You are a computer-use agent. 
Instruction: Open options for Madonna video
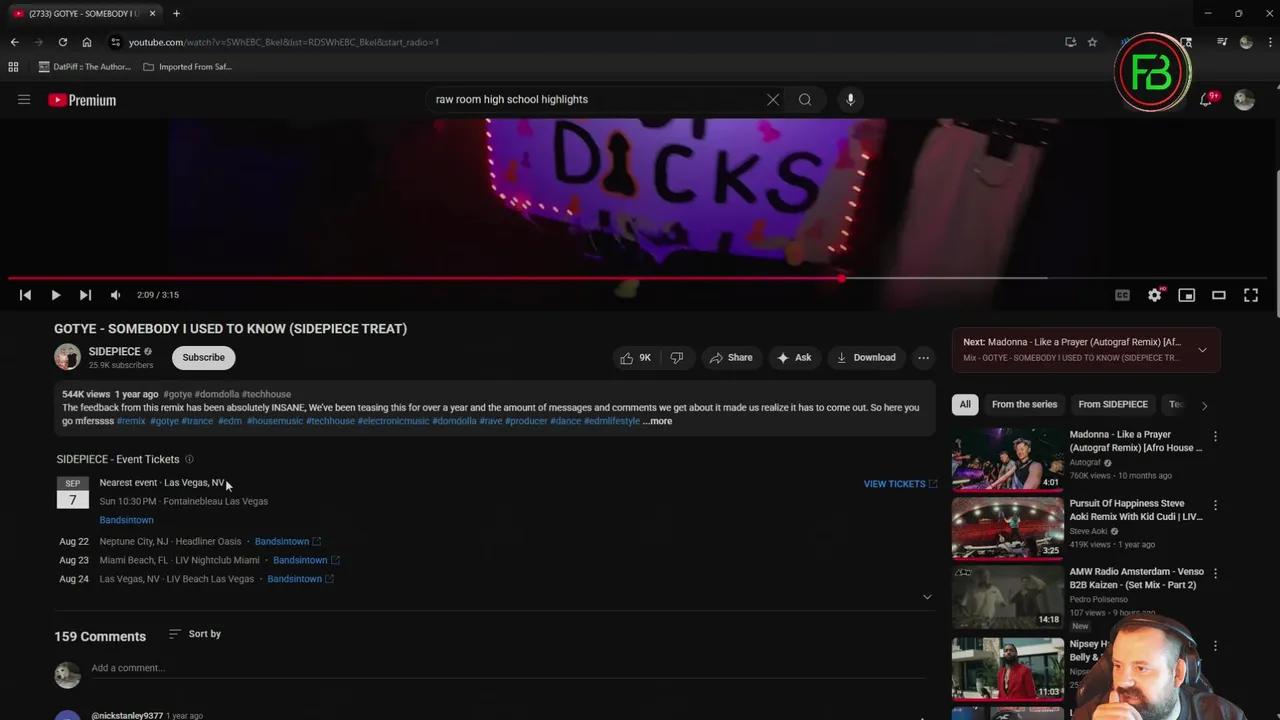[x=1215, y=437]
